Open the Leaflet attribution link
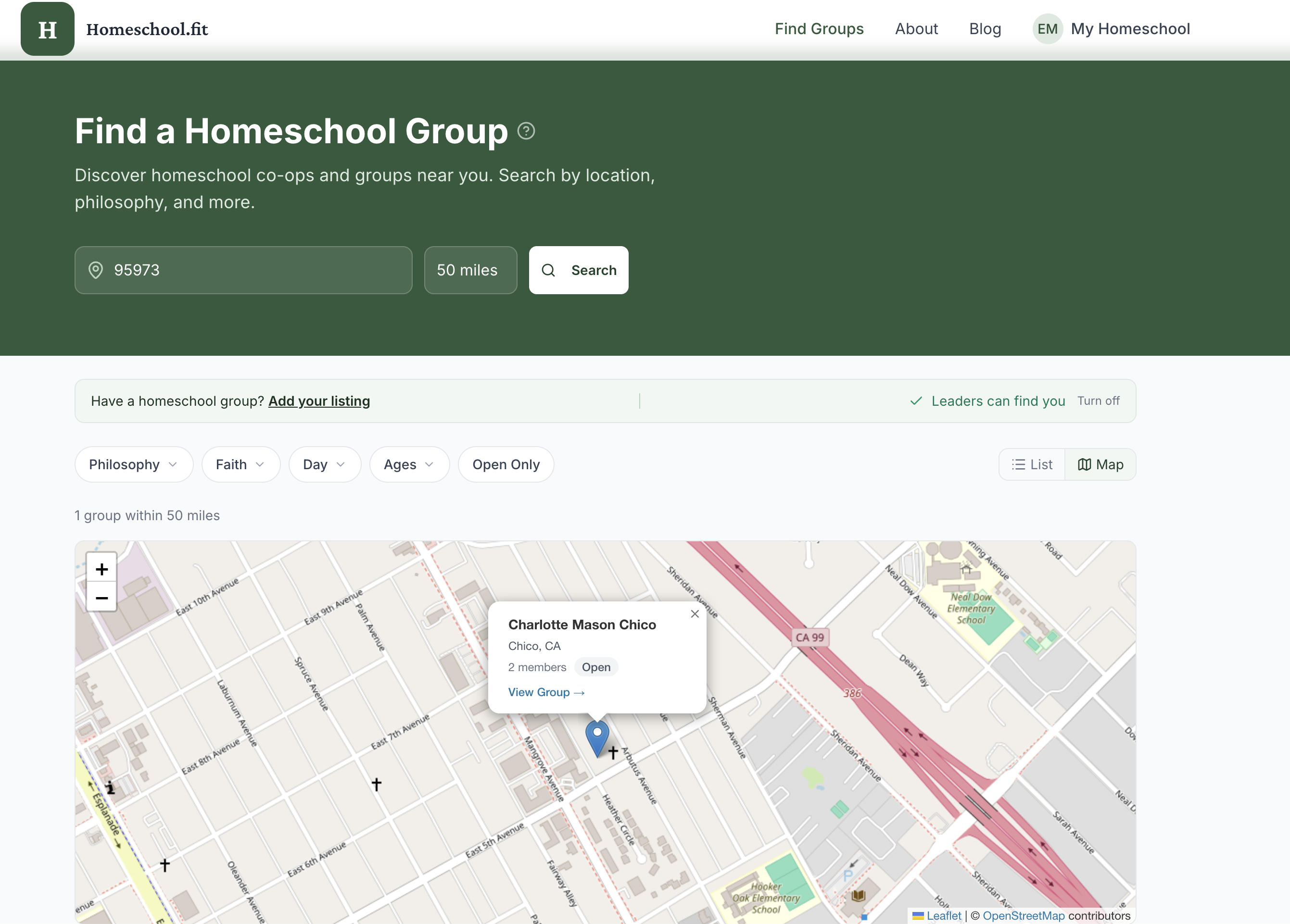 (943, 915)
